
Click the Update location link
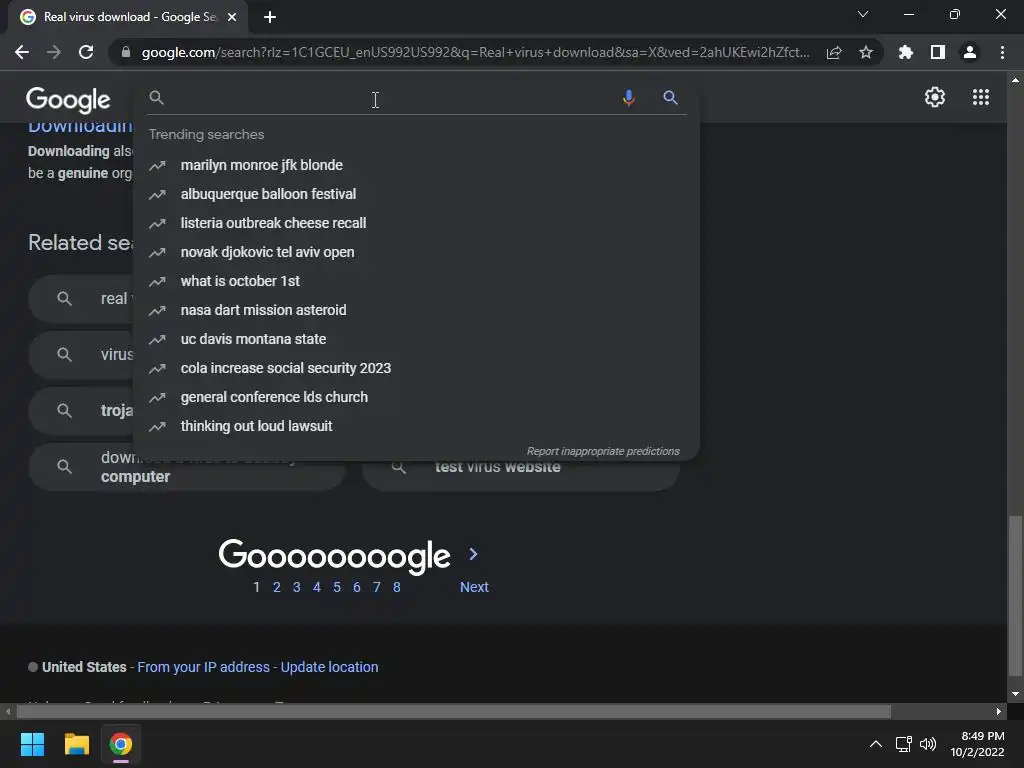329,667
